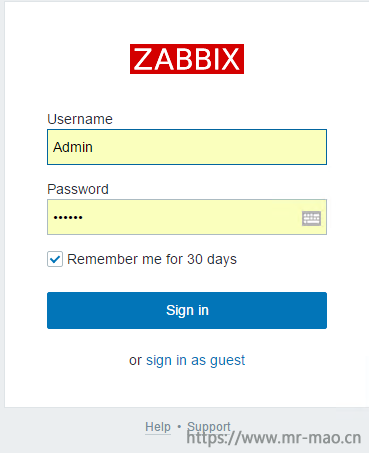Place the cursor on the masked password dots
This screenshot has height=453, width=369.
click(68, 218)
